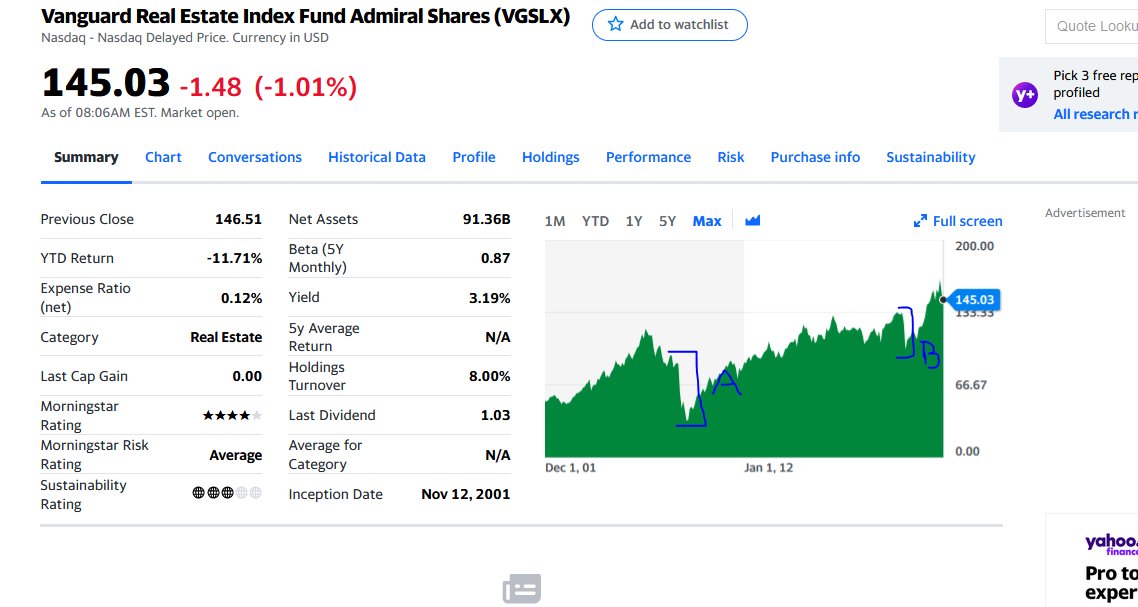This screenshot has height=607, width=1138.
Task: Click the Average for Category N/A value
Action: tap(497, 455)
